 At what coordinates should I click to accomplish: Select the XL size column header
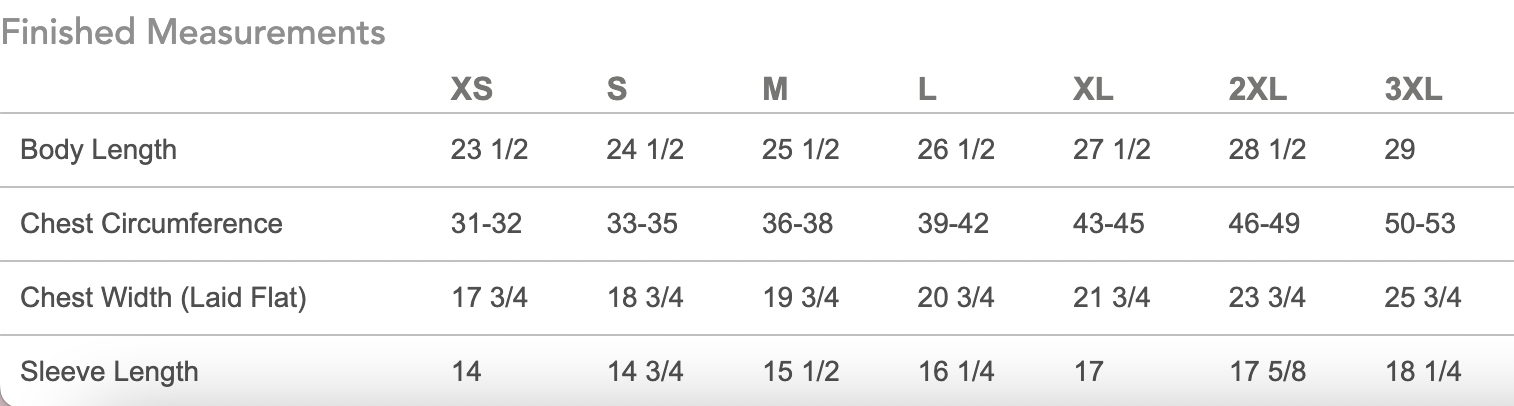(x=1093, y=90)
